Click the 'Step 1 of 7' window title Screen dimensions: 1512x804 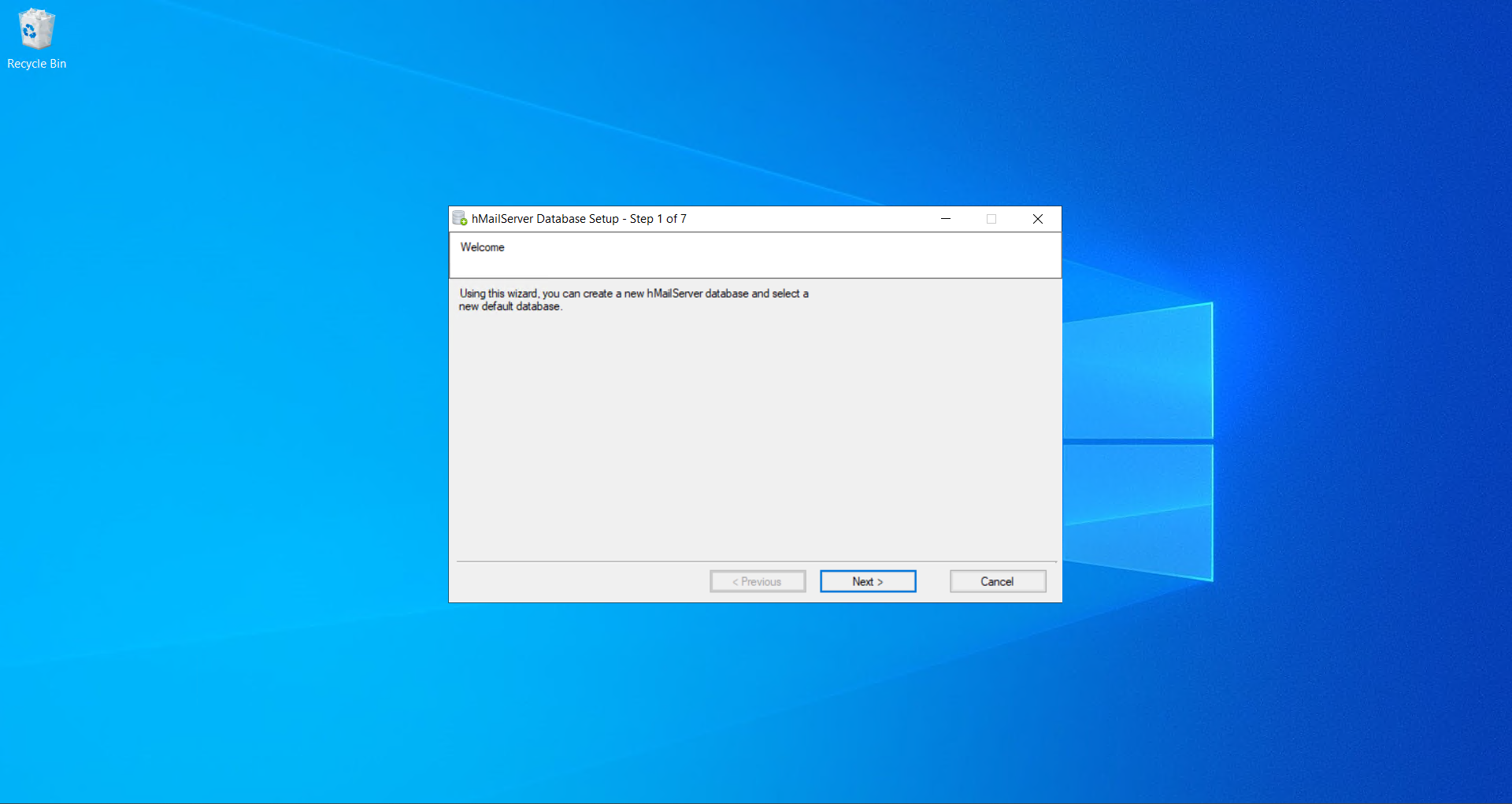pyautogui.click(x=579, y=219)
